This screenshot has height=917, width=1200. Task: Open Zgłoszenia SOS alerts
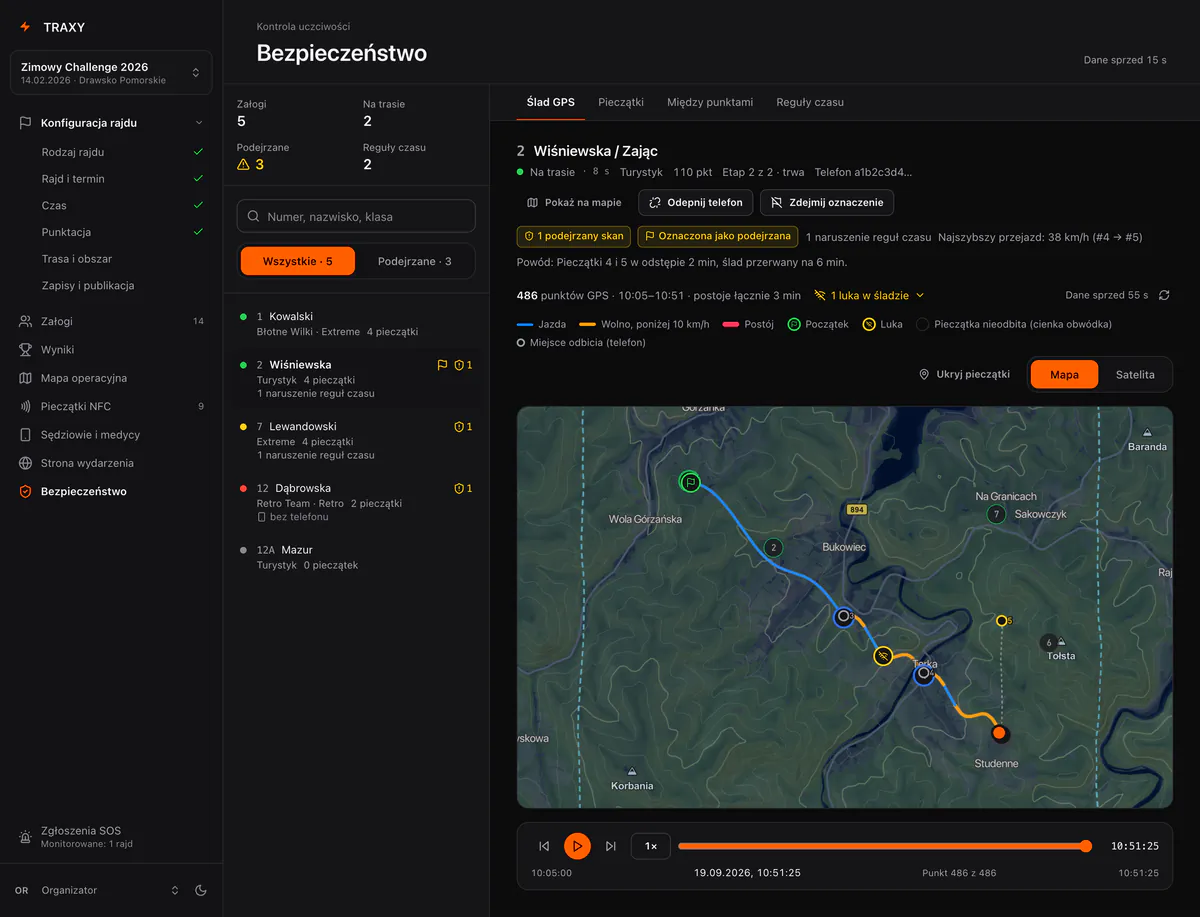pos(111,837)
